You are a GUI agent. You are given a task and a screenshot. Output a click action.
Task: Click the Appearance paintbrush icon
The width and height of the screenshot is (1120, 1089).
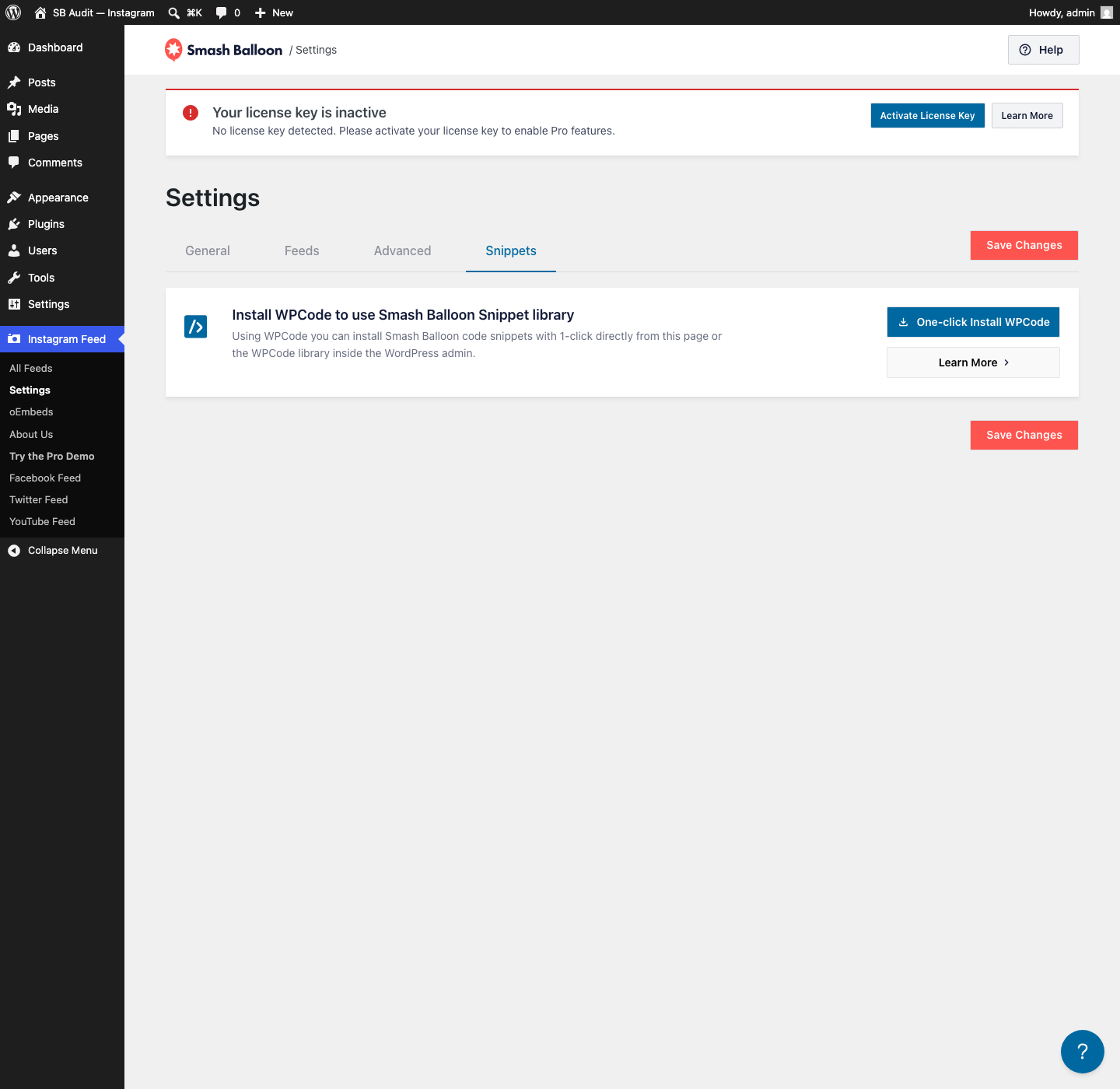click(x=14, y=198)
